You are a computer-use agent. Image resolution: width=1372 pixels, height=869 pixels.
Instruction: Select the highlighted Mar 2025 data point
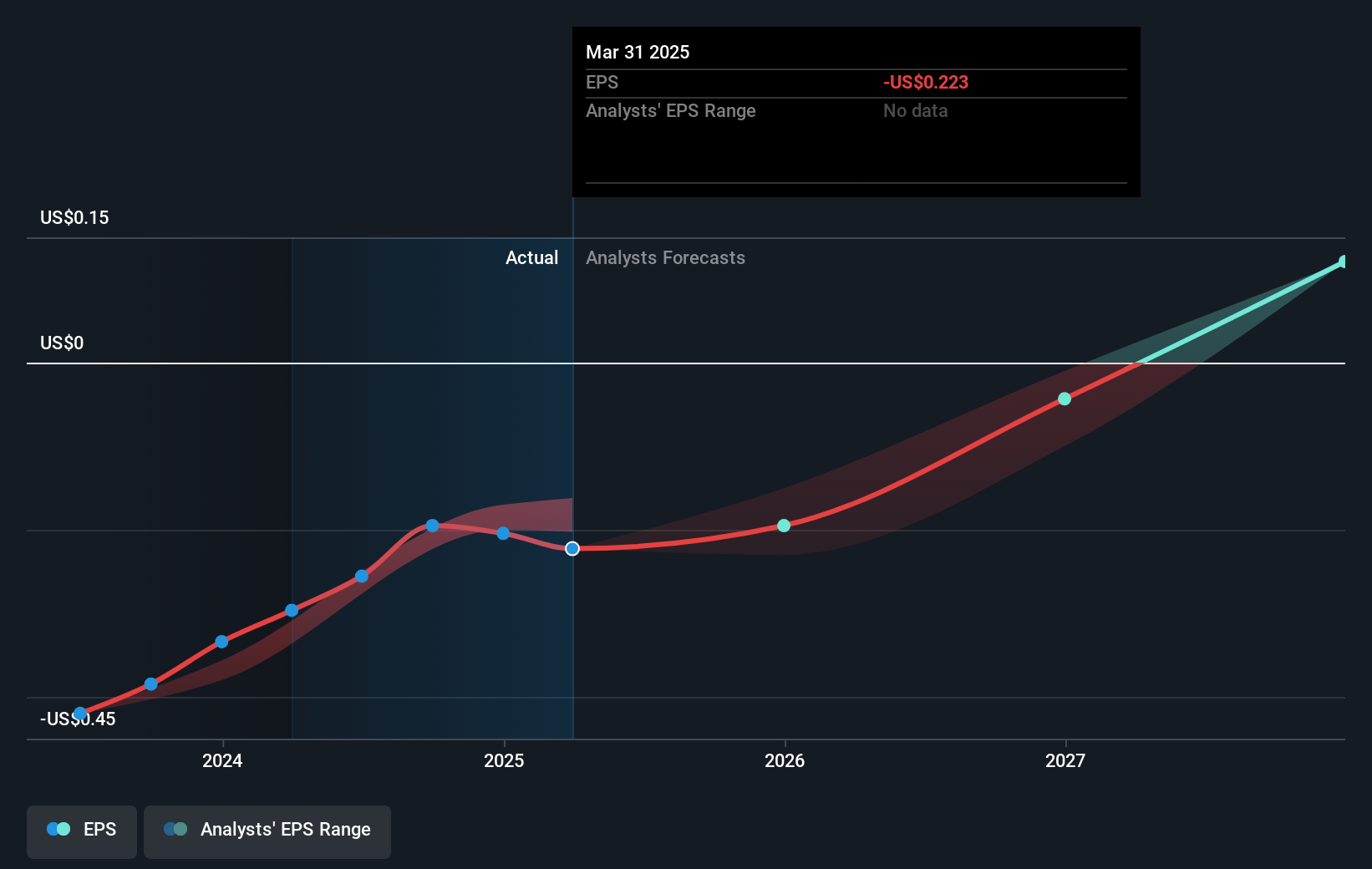[572, 548]
